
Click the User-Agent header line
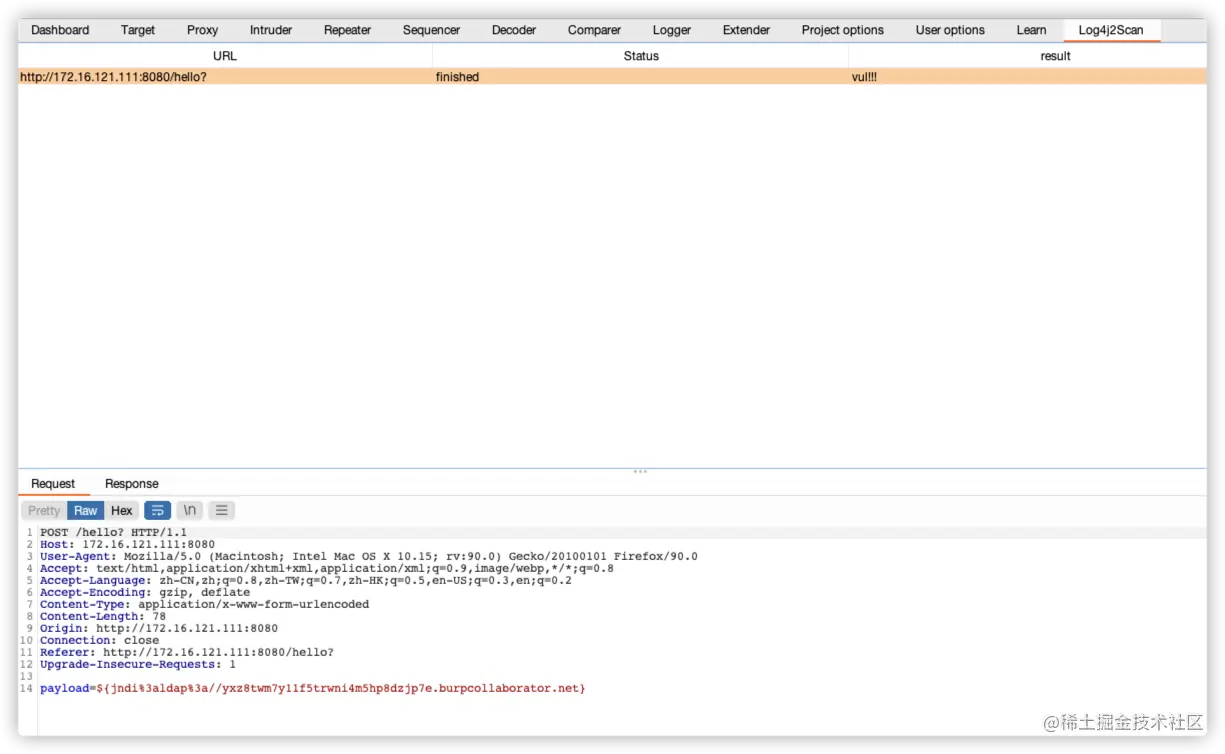(369, 556)
